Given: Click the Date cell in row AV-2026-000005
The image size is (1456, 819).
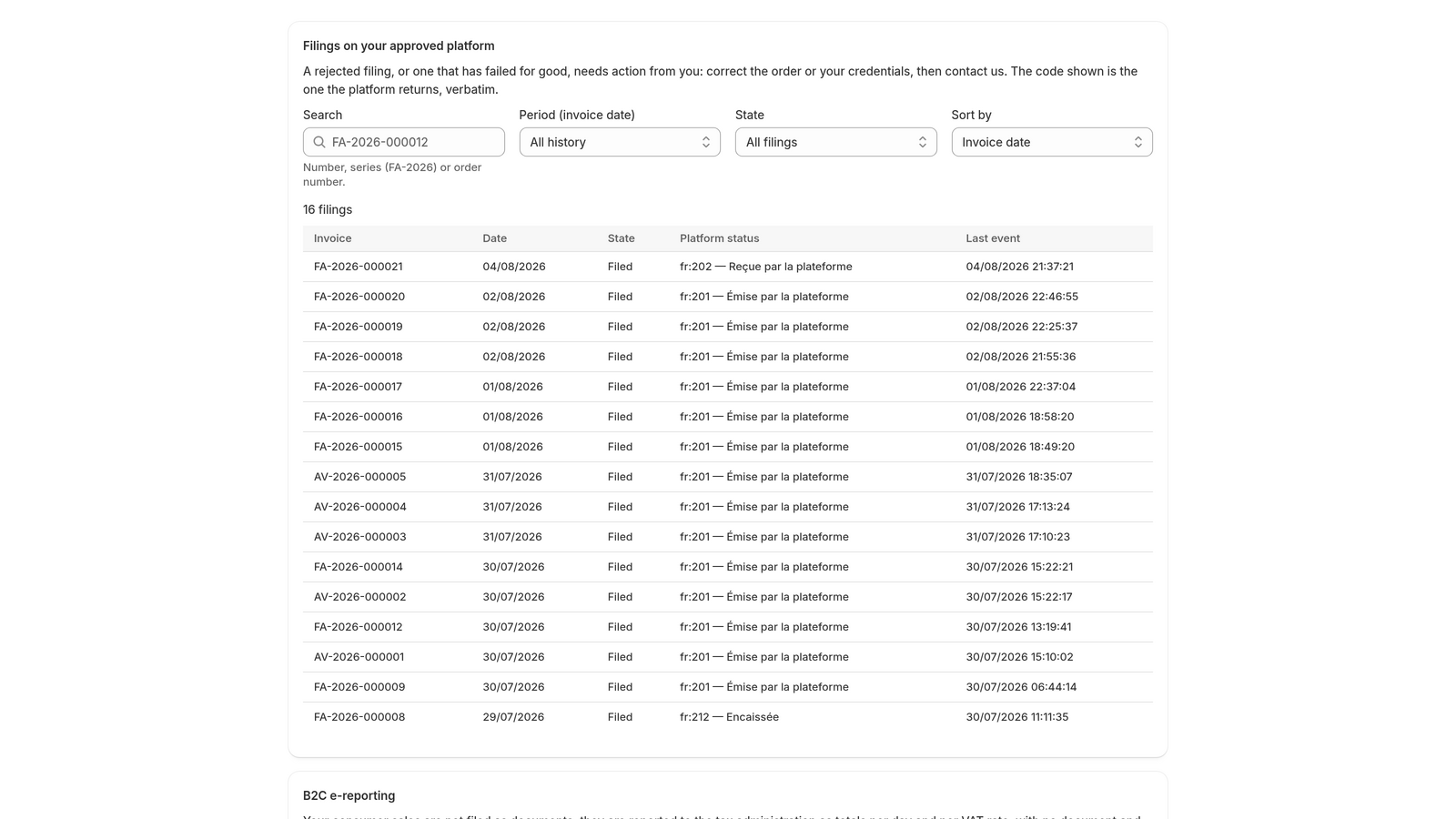Looking at the screenshot, I should [512, 477].
